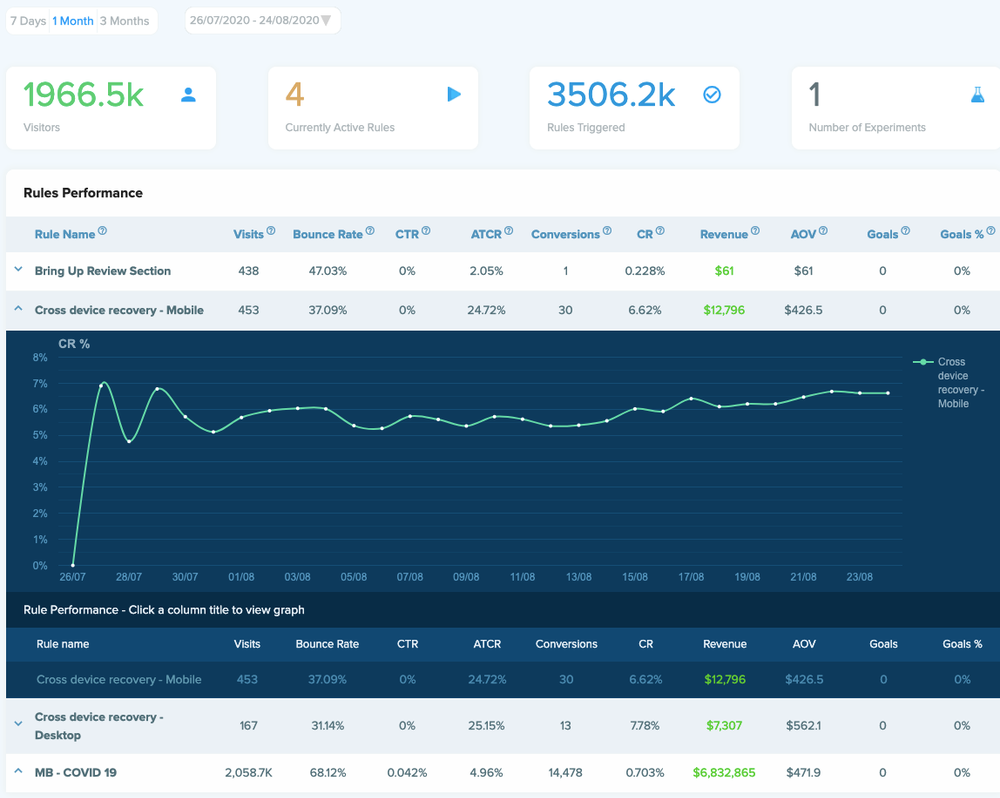The height and width of the screenshot is (798, 1000).
Task: Open help icon next to Bounce Rate header
Action: point(370,231)
